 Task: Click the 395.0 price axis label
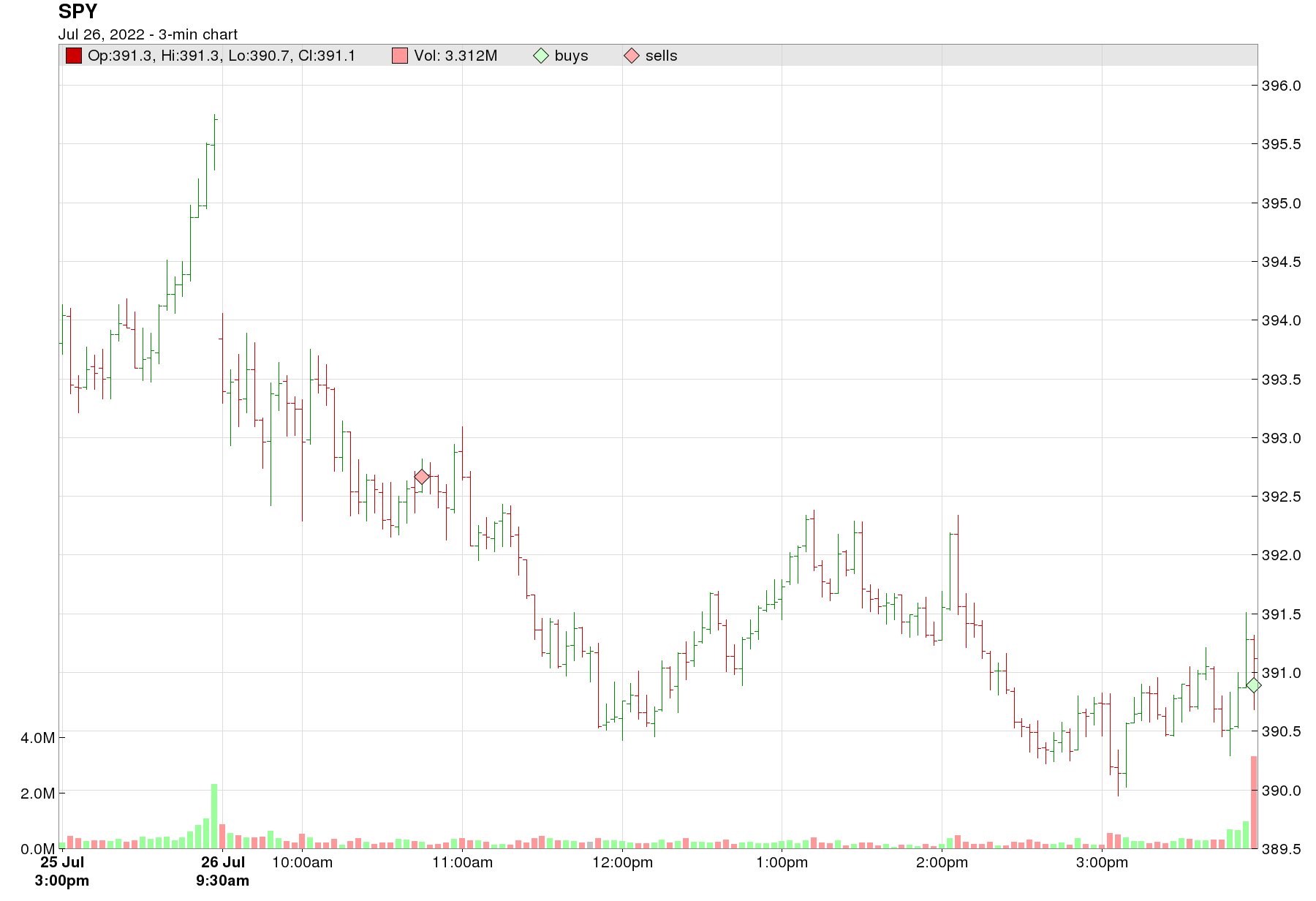pos(1282,203)
